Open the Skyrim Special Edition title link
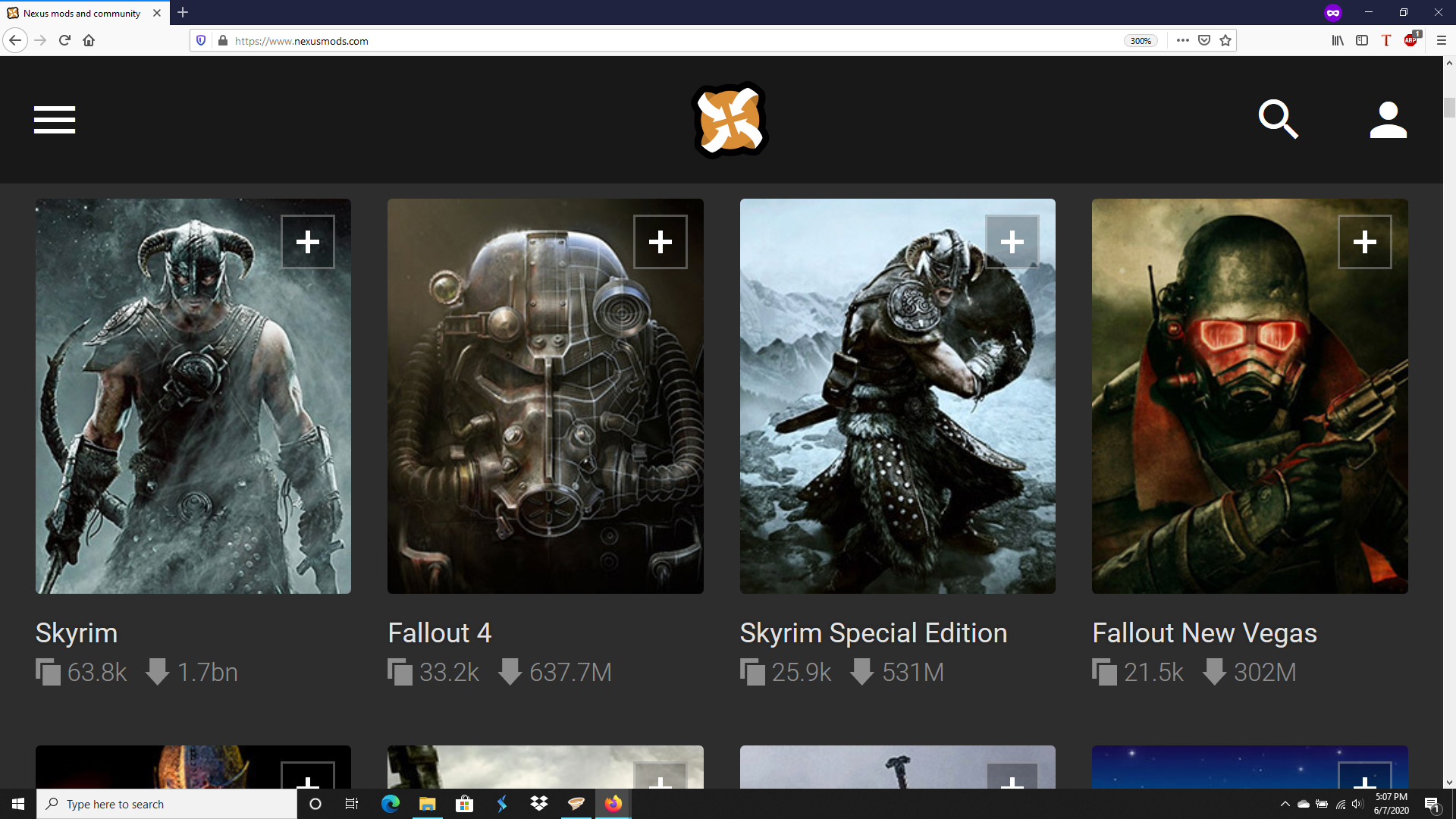Viewport: 1456px width, 819px height. click(x=874, y=632)
